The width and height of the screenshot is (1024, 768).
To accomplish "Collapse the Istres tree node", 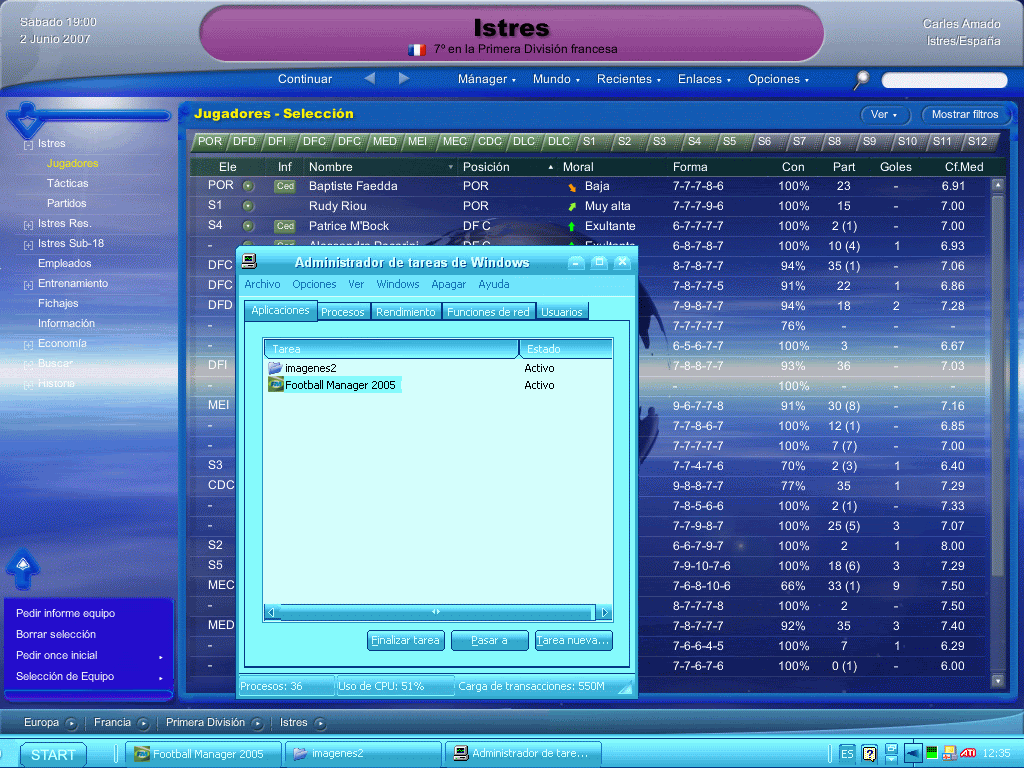I will 28,145.
